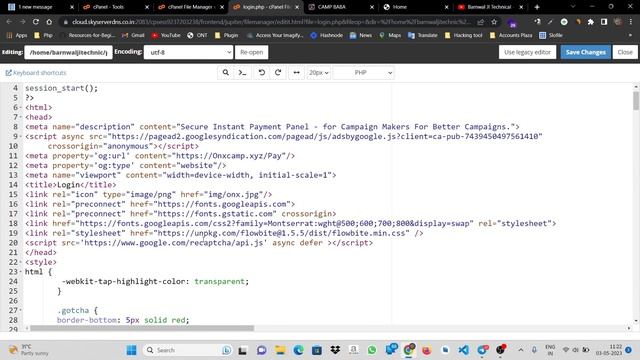Open the Hashnode bookmark
This screenshot has width=640, height=360.
pyautogui.click(x=327, y=36)
